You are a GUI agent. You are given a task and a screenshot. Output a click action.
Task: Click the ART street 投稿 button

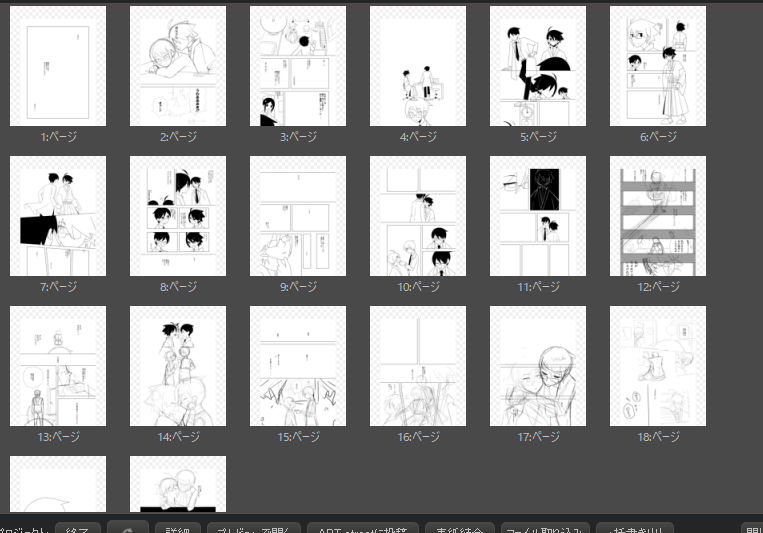point(363,528)
